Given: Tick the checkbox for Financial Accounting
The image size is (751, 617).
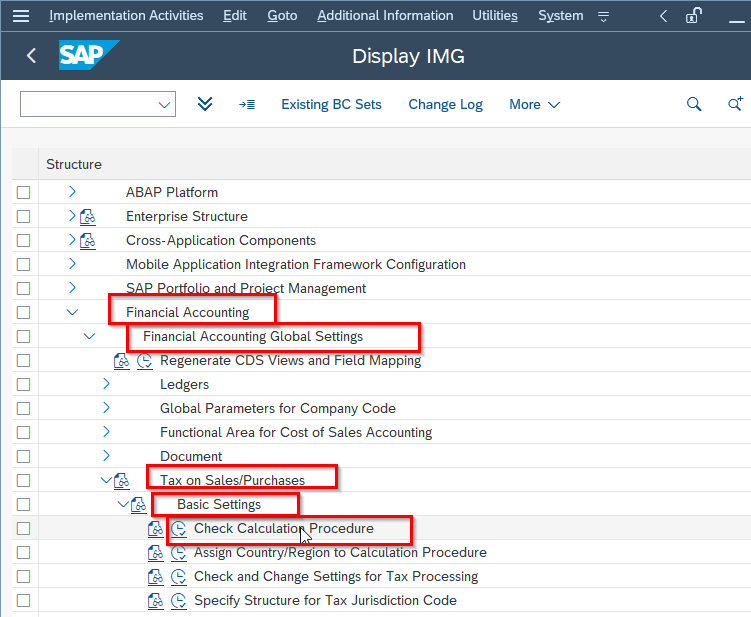Looking at the screenshot, I should click(x=23, y=312).
